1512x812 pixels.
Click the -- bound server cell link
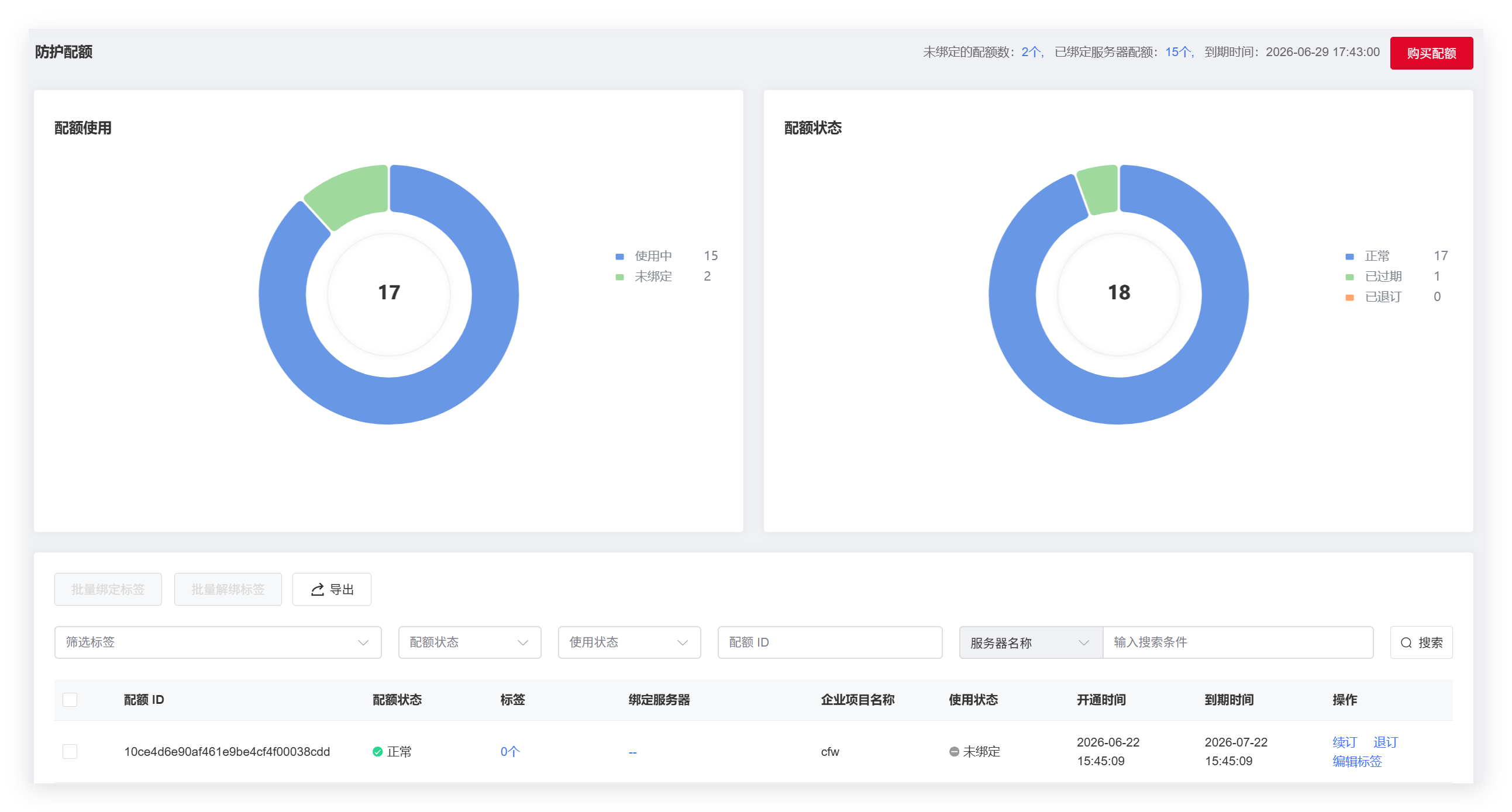point(632,752)
